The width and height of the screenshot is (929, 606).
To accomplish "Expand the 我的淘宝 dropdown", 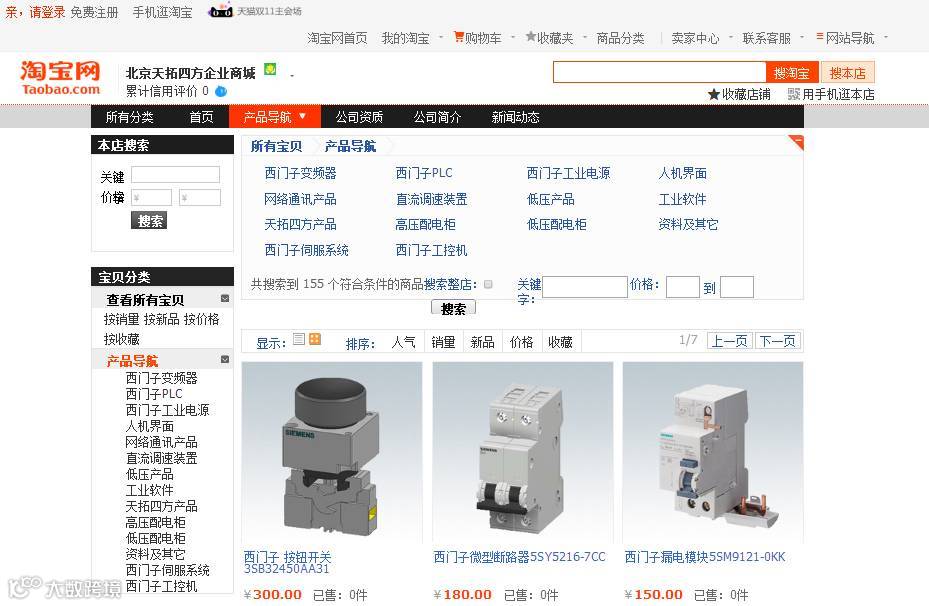I will (x=441, y=37).
